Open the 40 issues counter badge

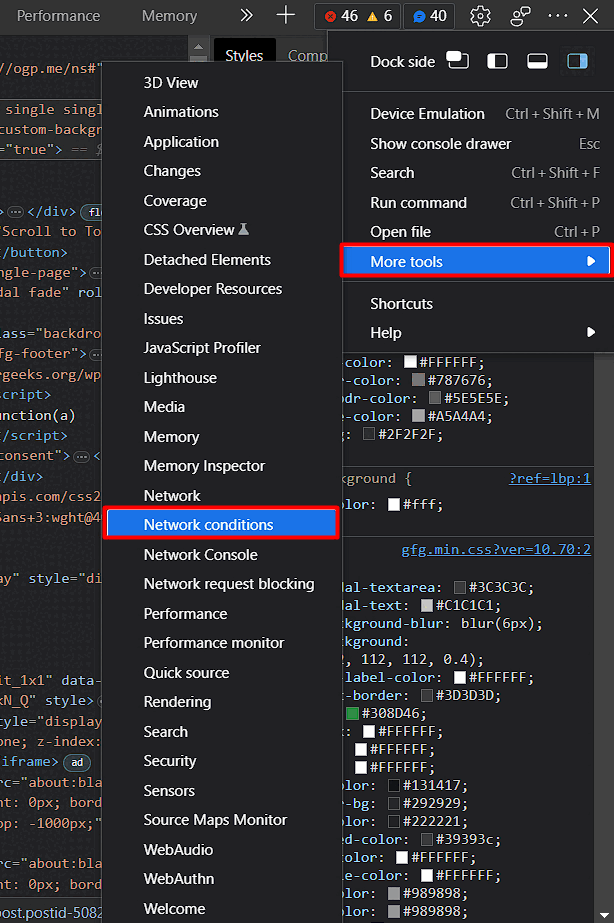429,16
